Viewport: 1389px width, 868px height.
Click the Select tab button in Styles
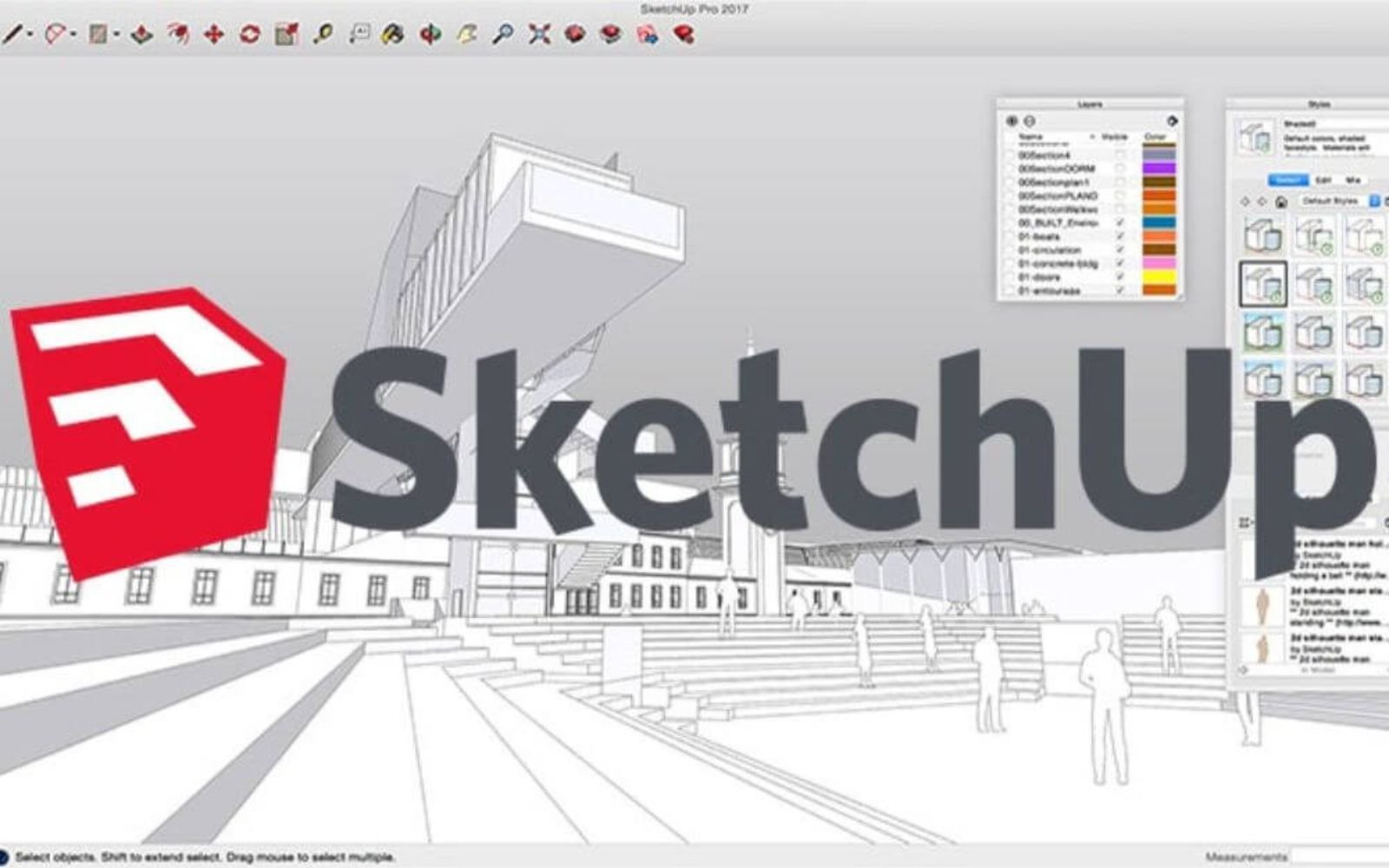coord(1289,180)
